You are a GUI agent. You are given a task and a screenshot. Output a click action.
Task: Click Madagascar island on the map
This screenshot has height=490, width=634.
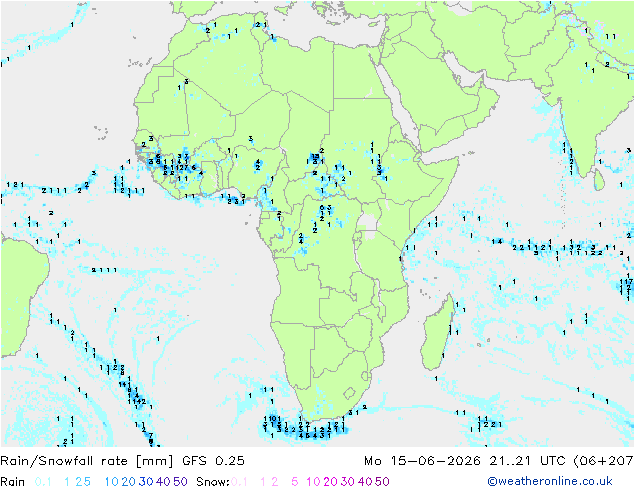click(436, 336)
